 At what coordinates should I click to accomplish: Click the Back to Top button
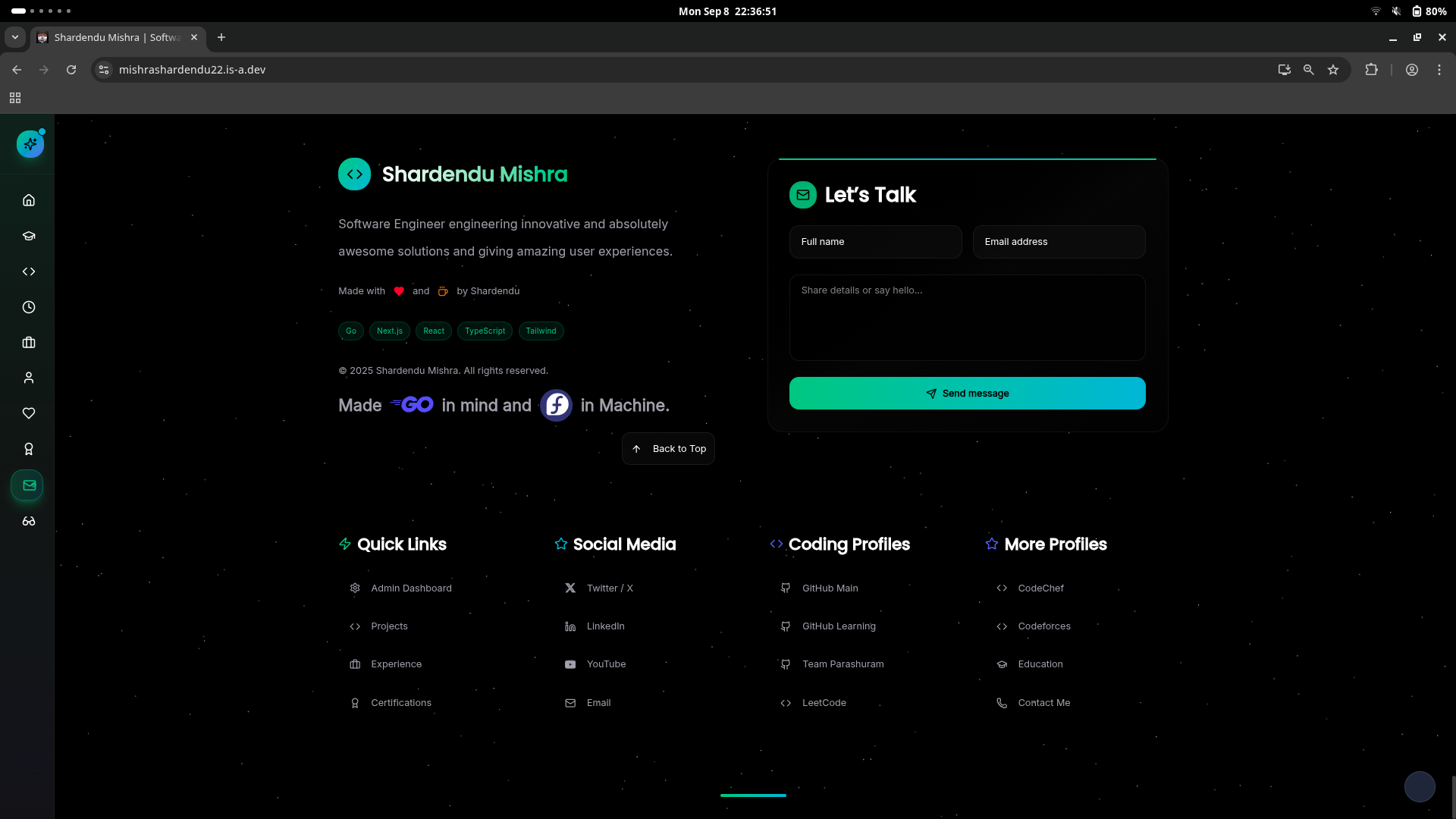point(668,449)
